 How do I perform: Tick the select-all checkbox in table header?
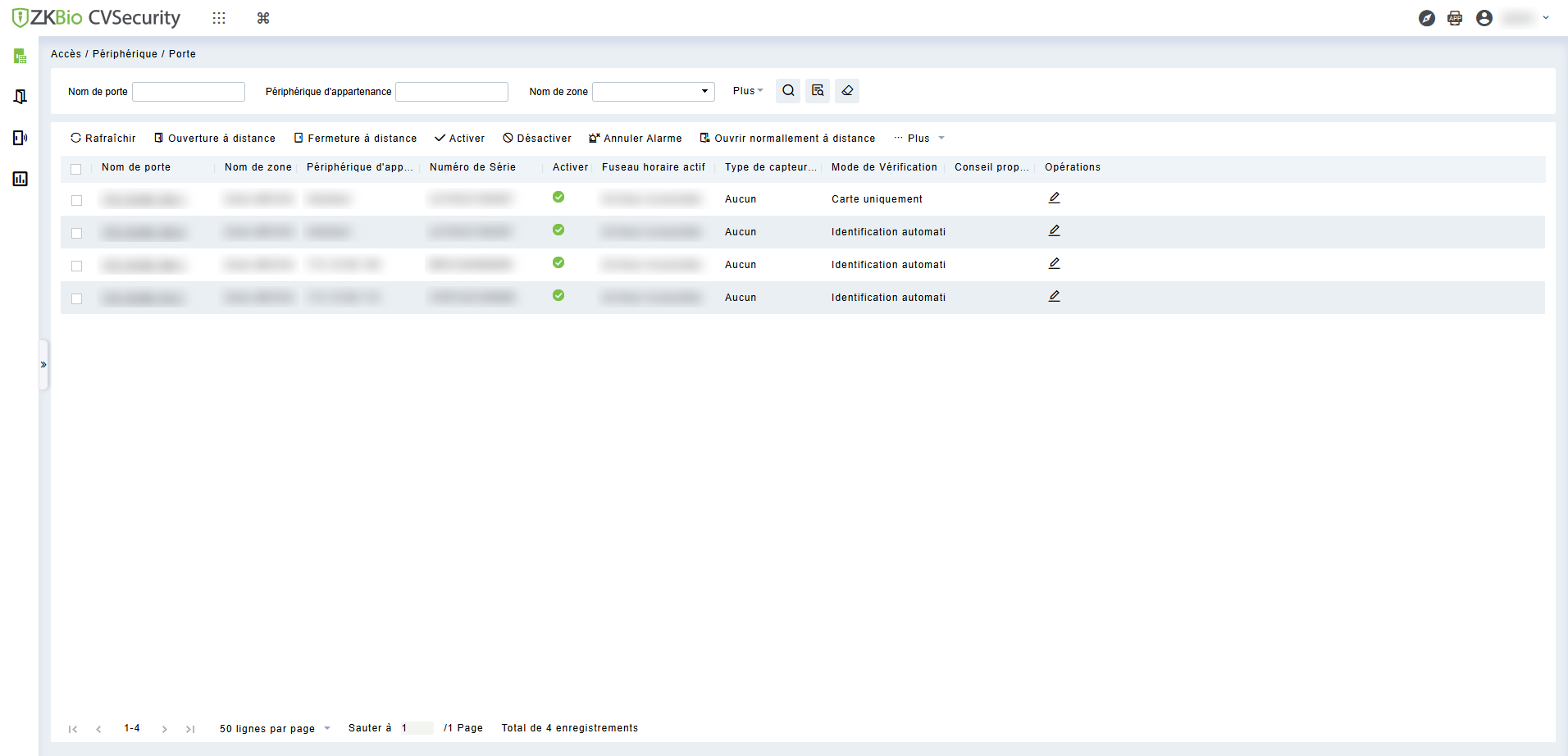pyautogui.click(x=76, y=169)
